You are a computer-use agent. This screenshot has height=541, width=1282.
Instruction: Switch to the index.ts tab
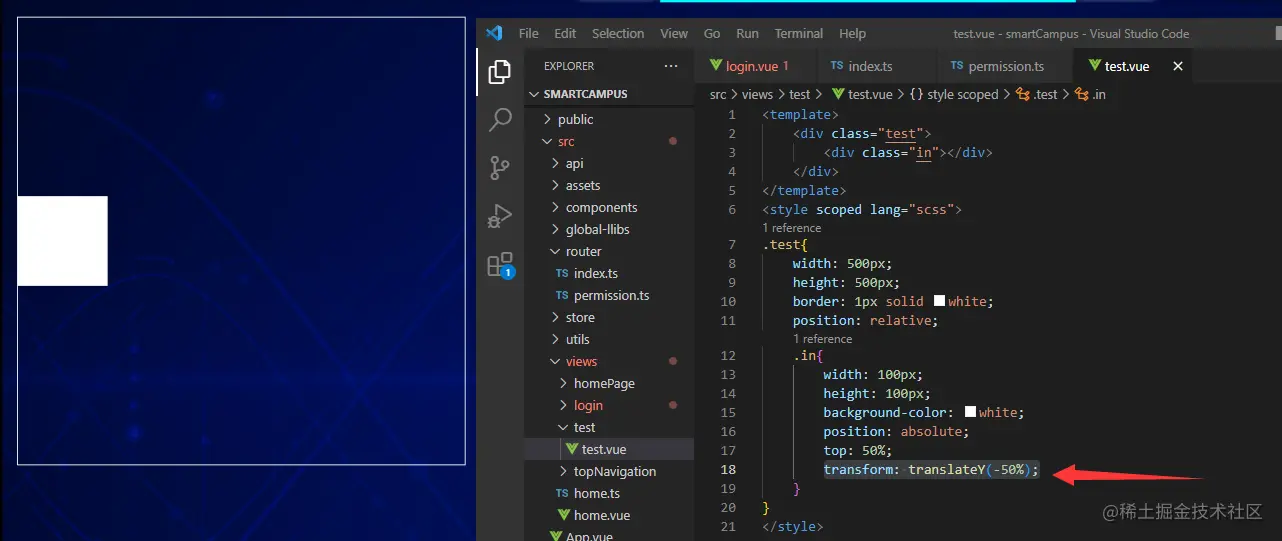click(877, 66)
